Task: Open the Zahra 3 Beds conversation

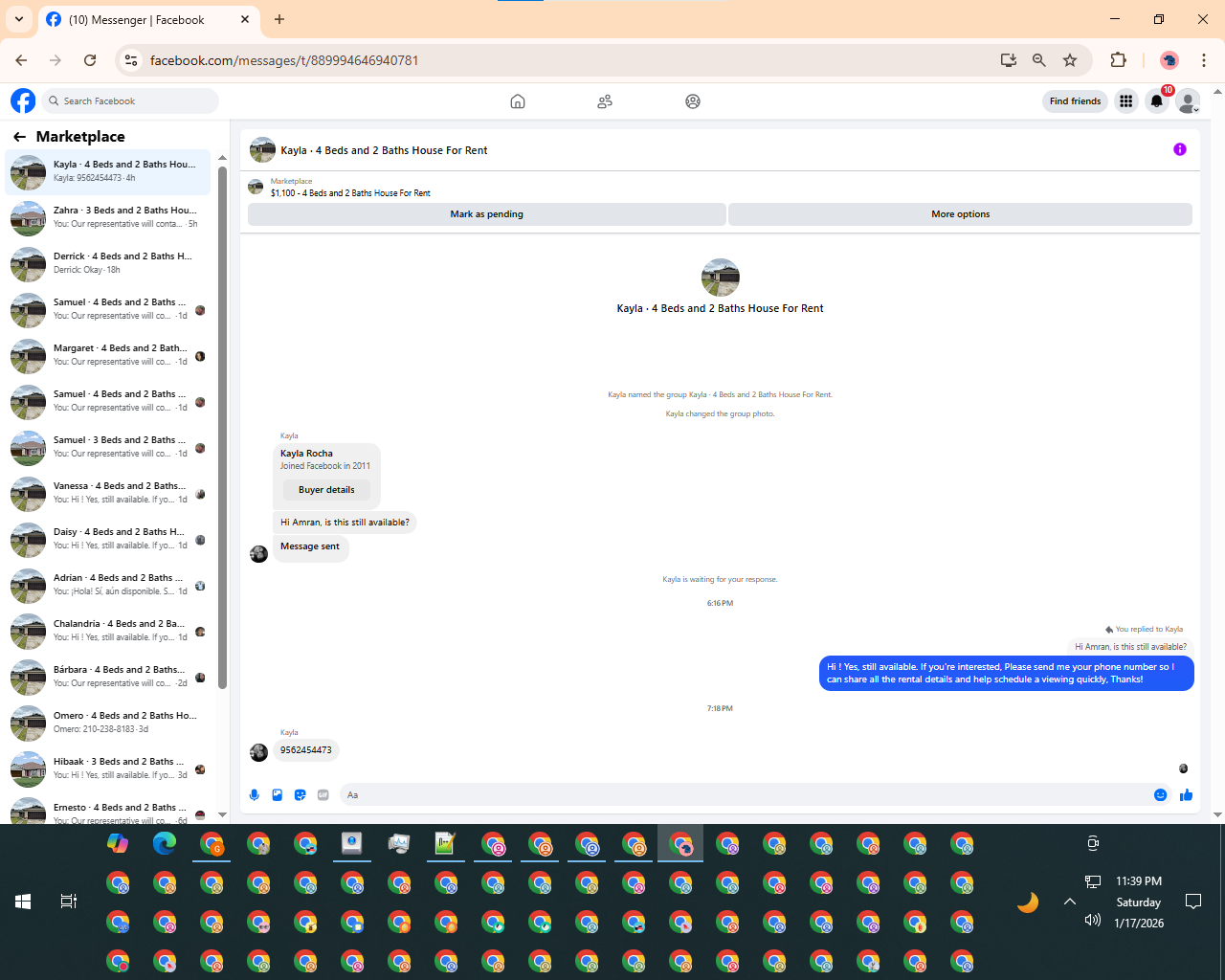Action: (x=107, y=217)
